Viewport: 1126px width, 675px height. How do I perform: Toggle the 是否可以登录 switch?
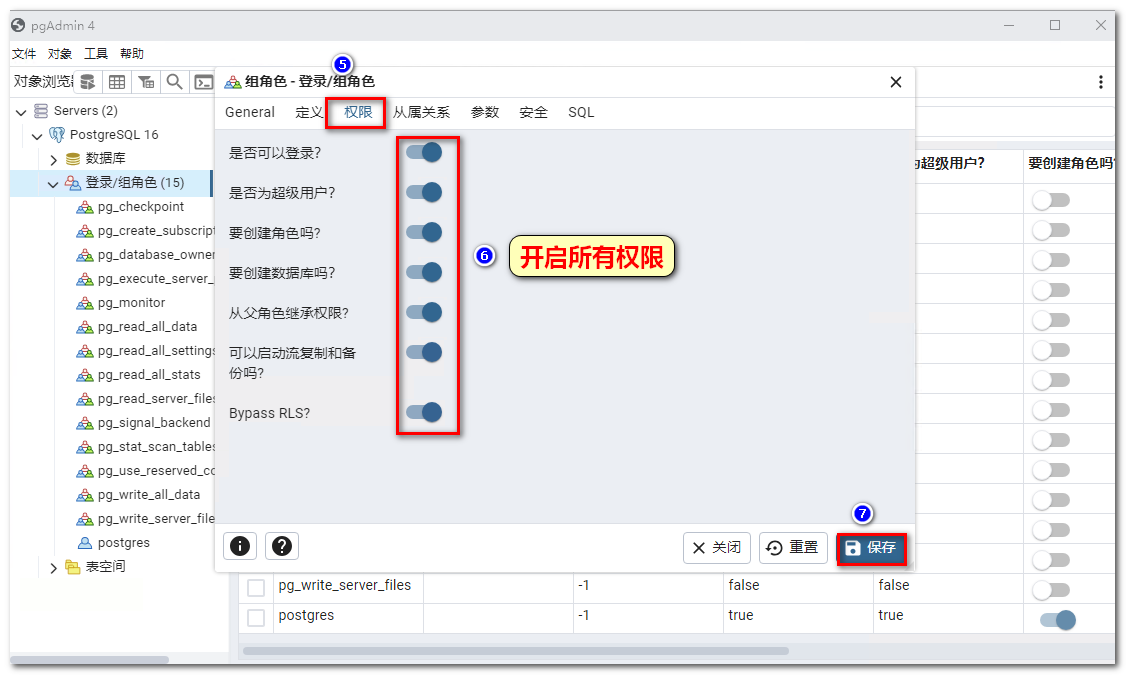[x=424, y=152]
